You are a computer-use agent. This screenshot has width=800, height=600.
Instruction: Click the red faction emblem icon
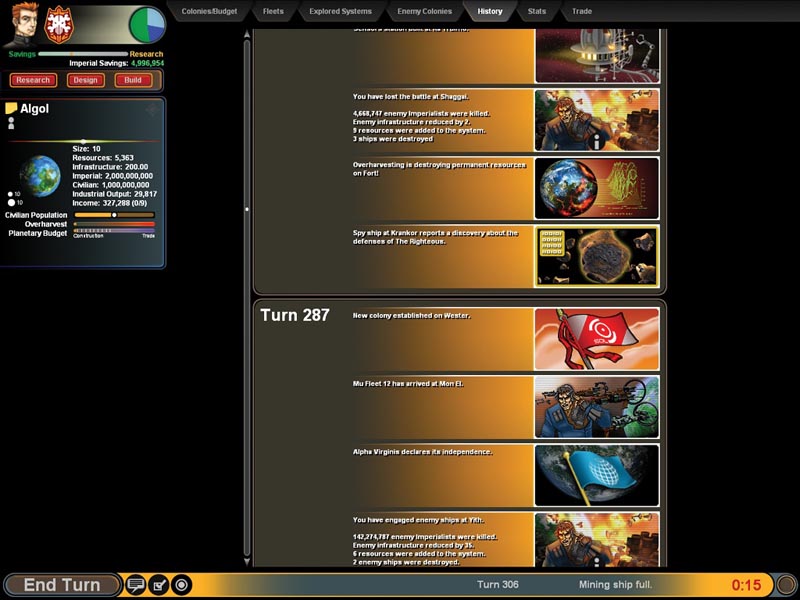pos(58,24)
